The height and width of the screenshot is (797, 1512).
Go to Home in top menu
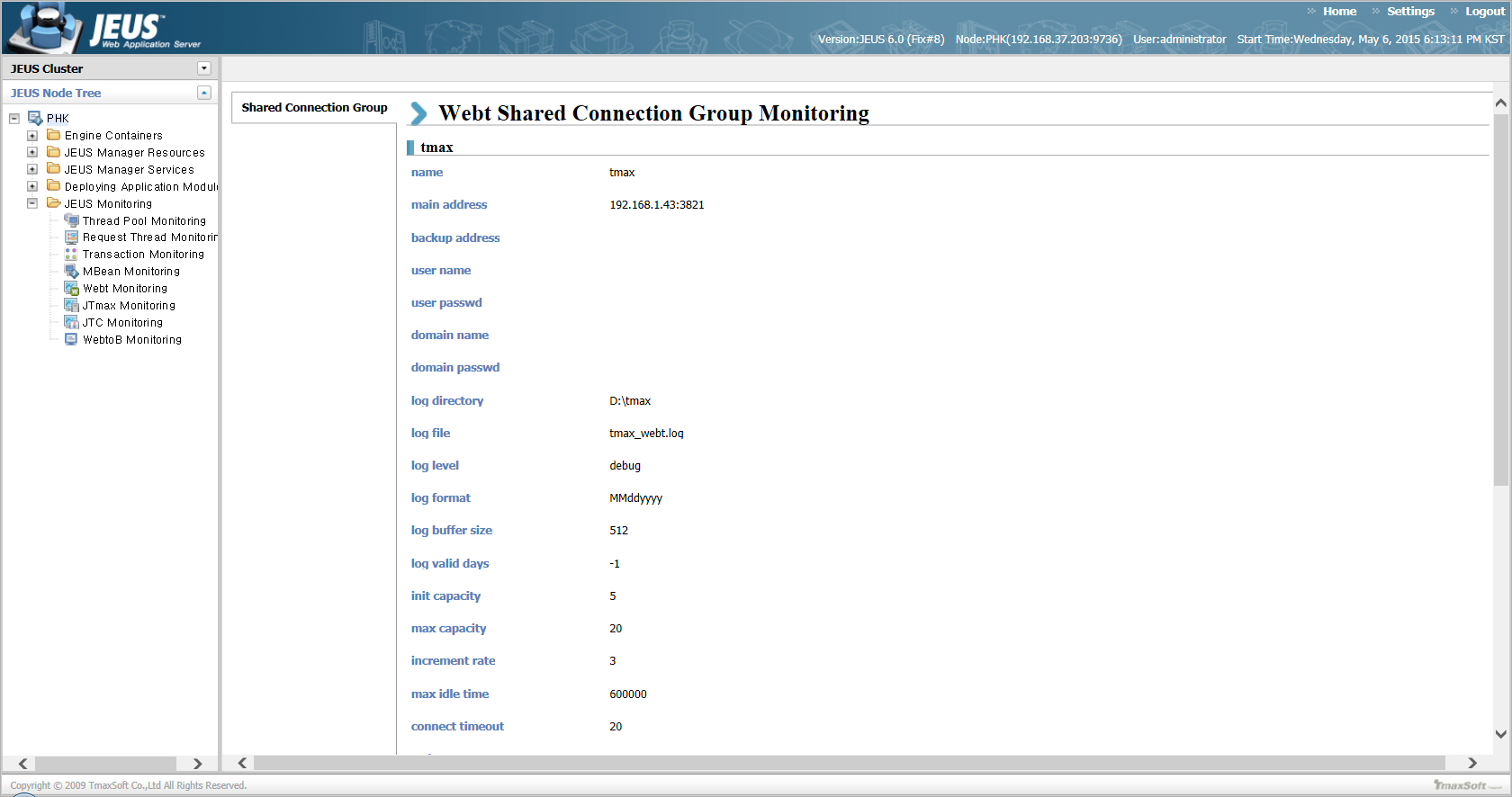coord(1339,12)
